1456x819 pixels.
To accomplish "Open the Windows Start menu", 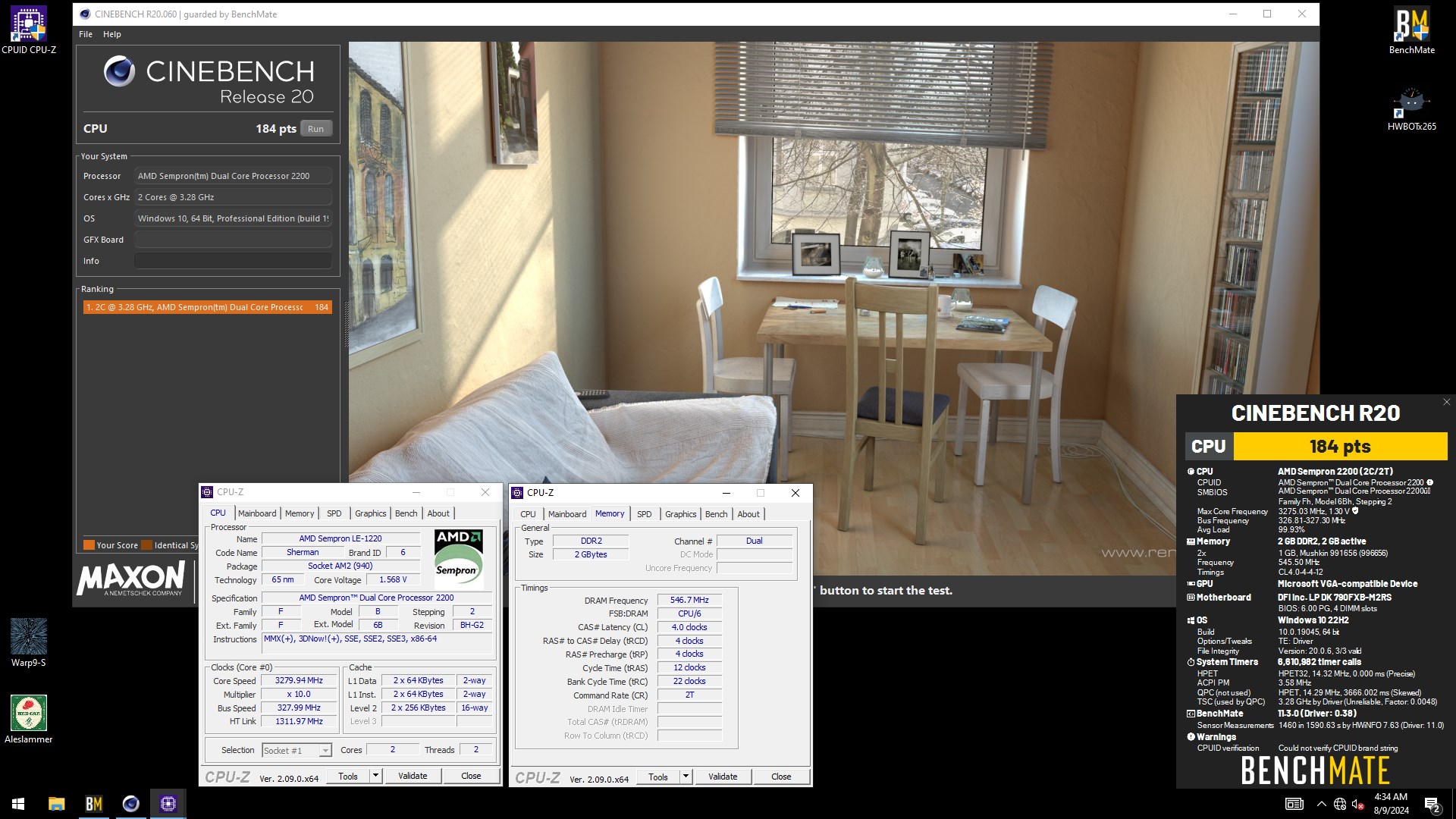I will (18, 804).
